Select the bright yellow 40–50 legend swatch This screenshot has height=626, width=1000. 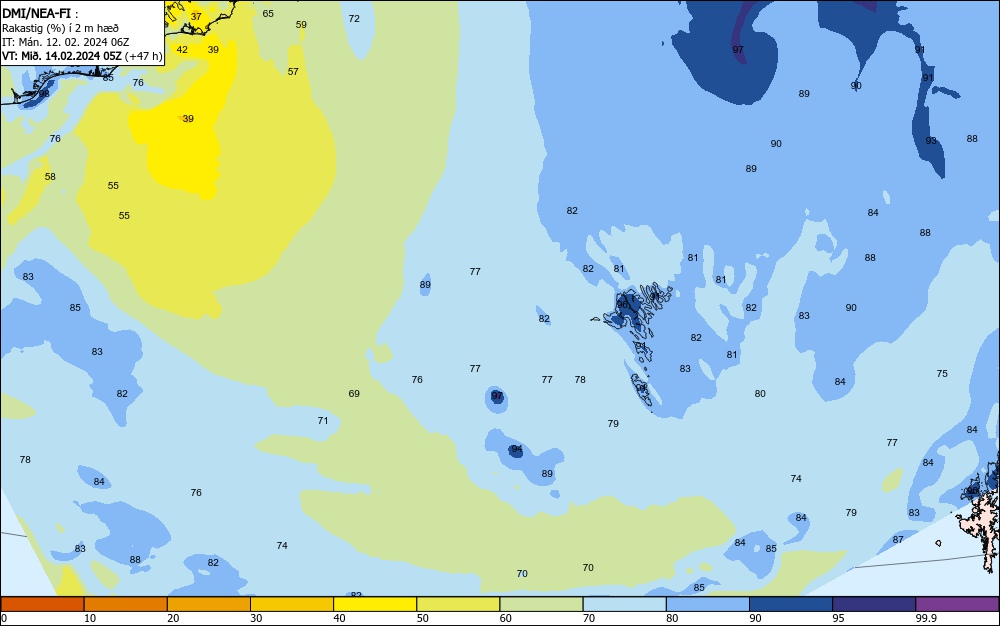tap(375, 604)
